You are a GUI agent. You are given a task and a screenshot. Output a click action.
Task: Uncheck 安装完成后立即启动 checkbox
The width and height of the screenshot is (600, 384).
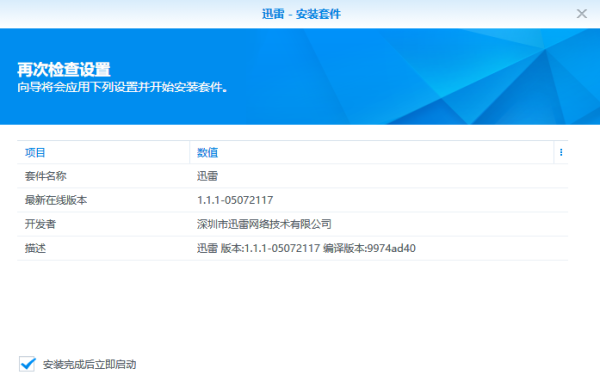point(27,364)
